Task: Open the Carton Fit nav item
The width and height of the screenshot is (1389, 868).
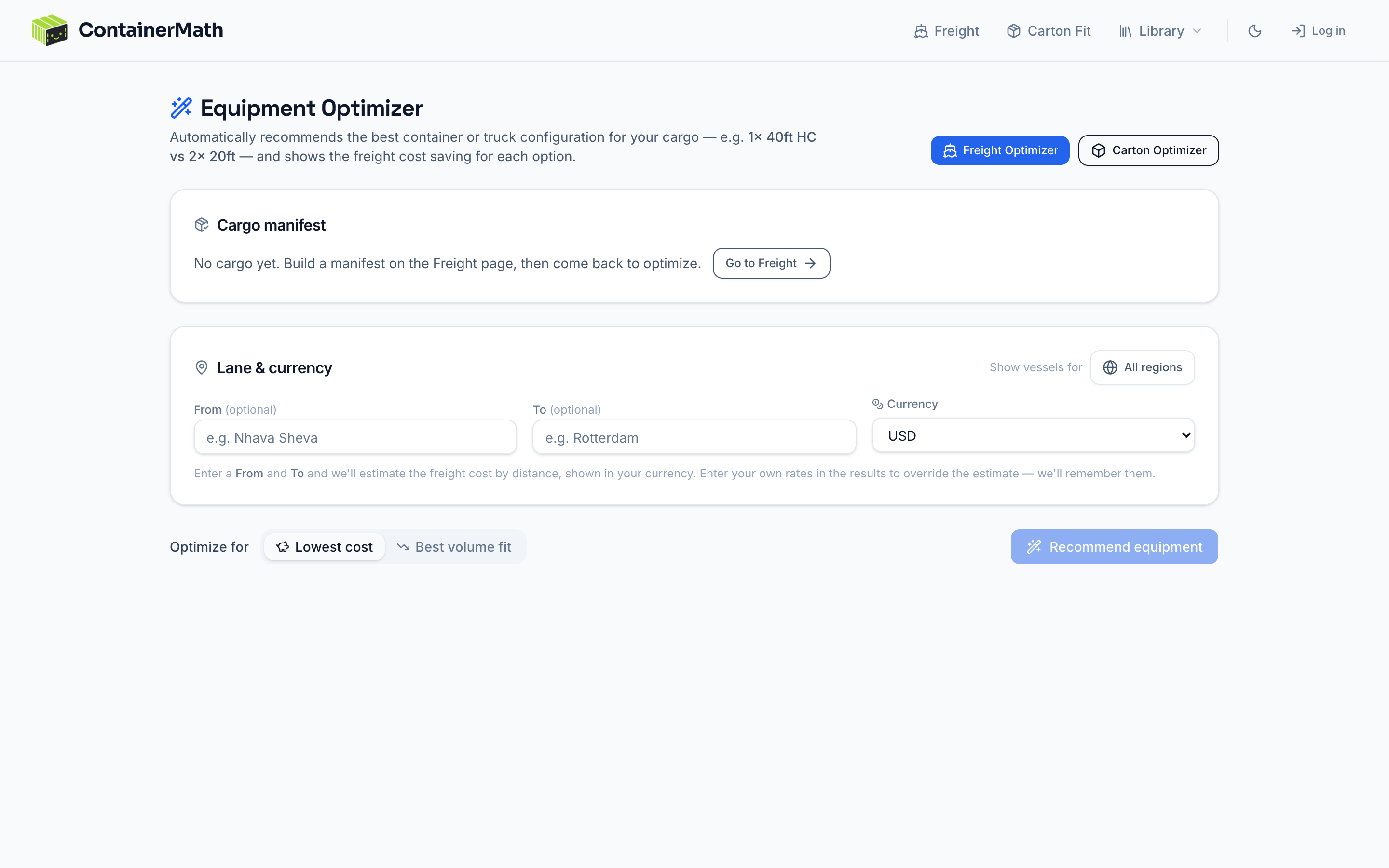Action: coord(1048,31)
